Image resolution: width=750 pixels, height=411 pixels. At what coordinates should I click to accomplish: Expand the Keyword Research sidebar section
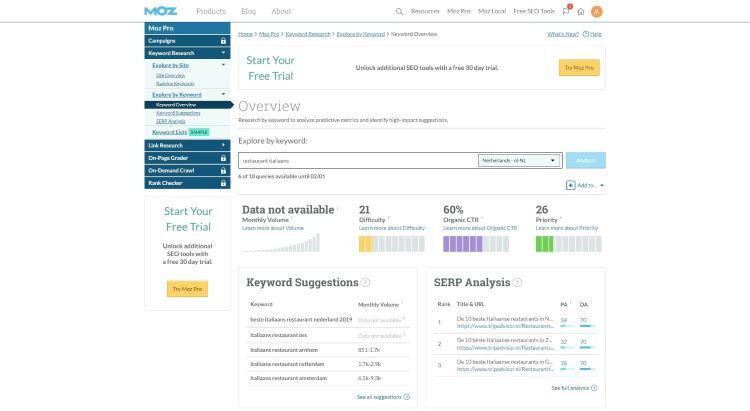pyautogui.click(x=188, y=53)
